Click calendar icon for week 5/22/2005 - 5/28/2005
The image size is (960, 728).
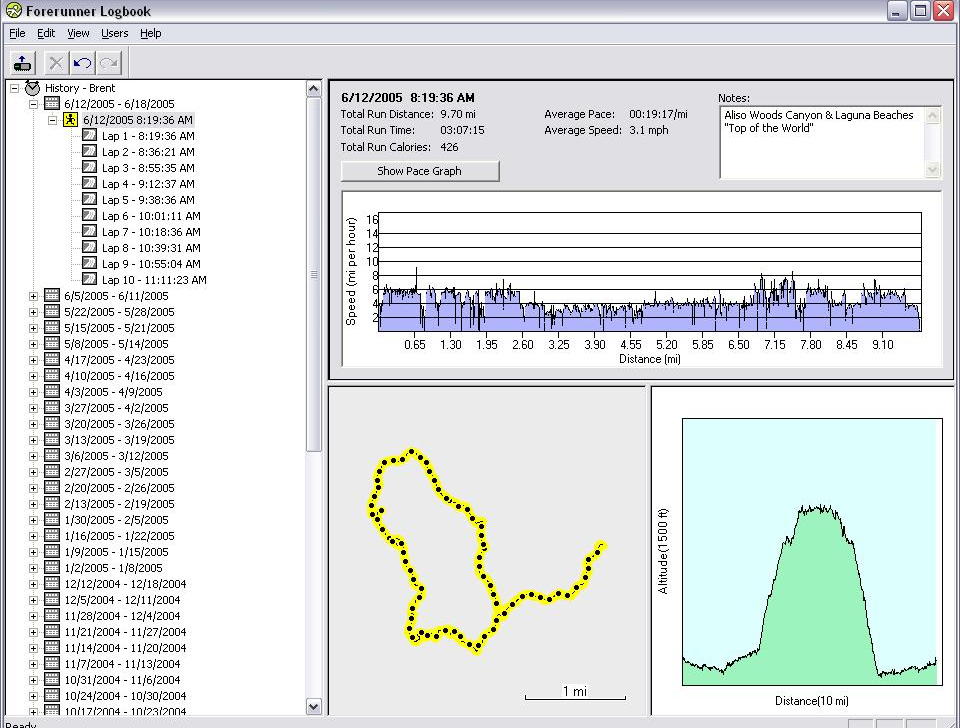(x=52, y=312)
